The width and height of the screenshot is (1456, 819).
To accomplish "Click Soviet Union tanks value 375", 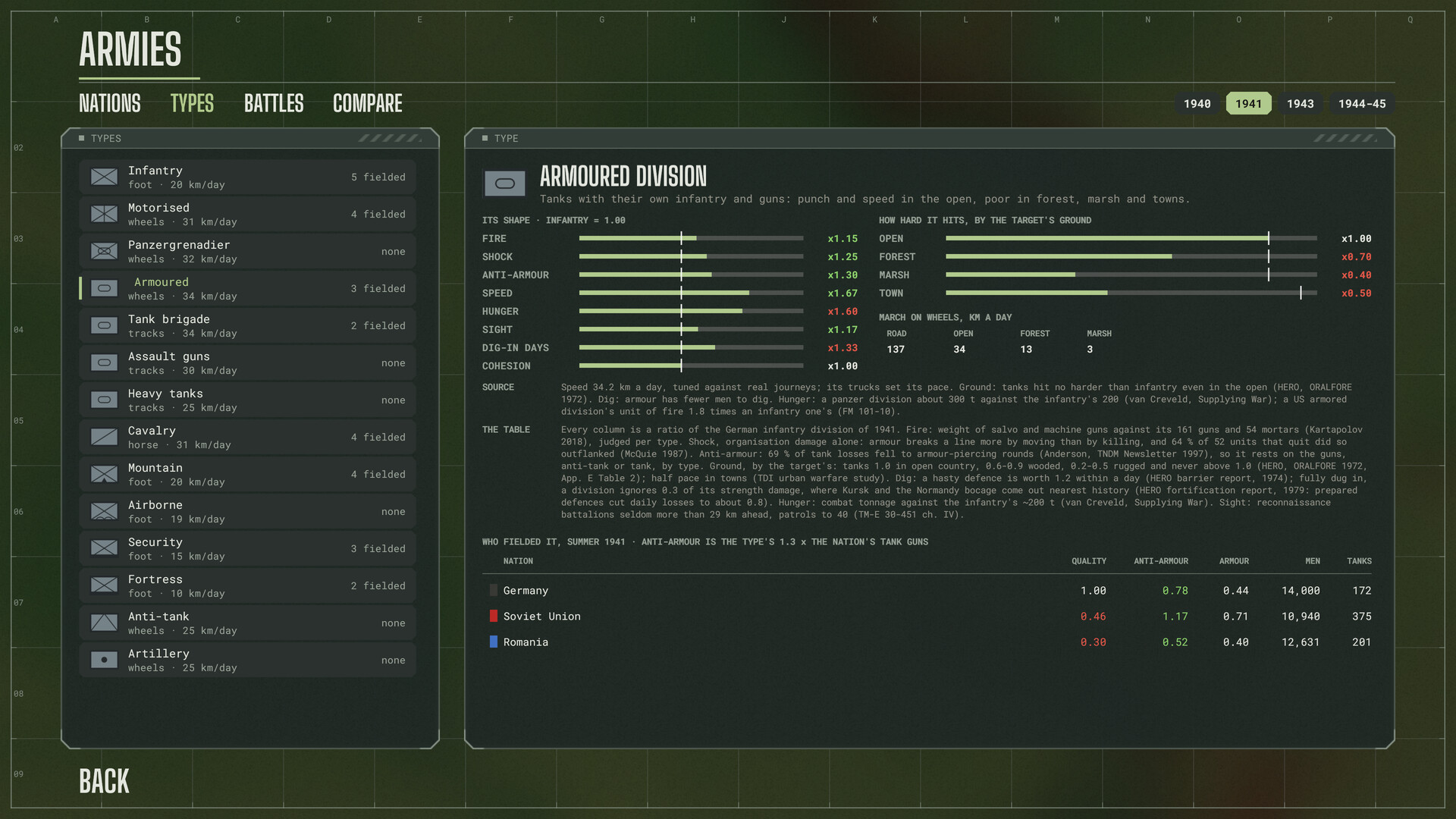I will 1361,617.
